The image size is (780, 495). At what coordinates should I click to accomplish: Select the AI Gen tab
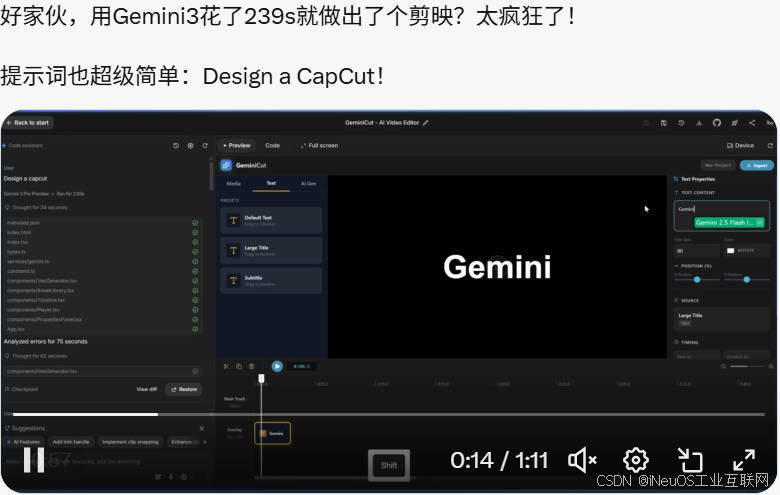308,184
